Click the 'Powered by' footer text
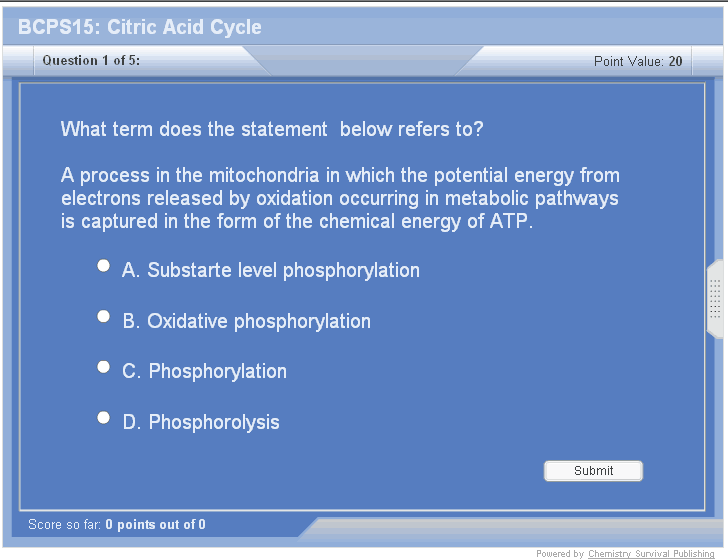 (x=560, y=554)
